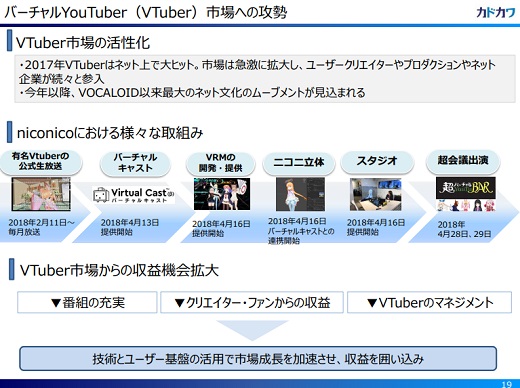The image size is (520, 388).
Task: Select the バーチャルキャスト label bubble
Action: pyautogui.click(x=135, y=163)
